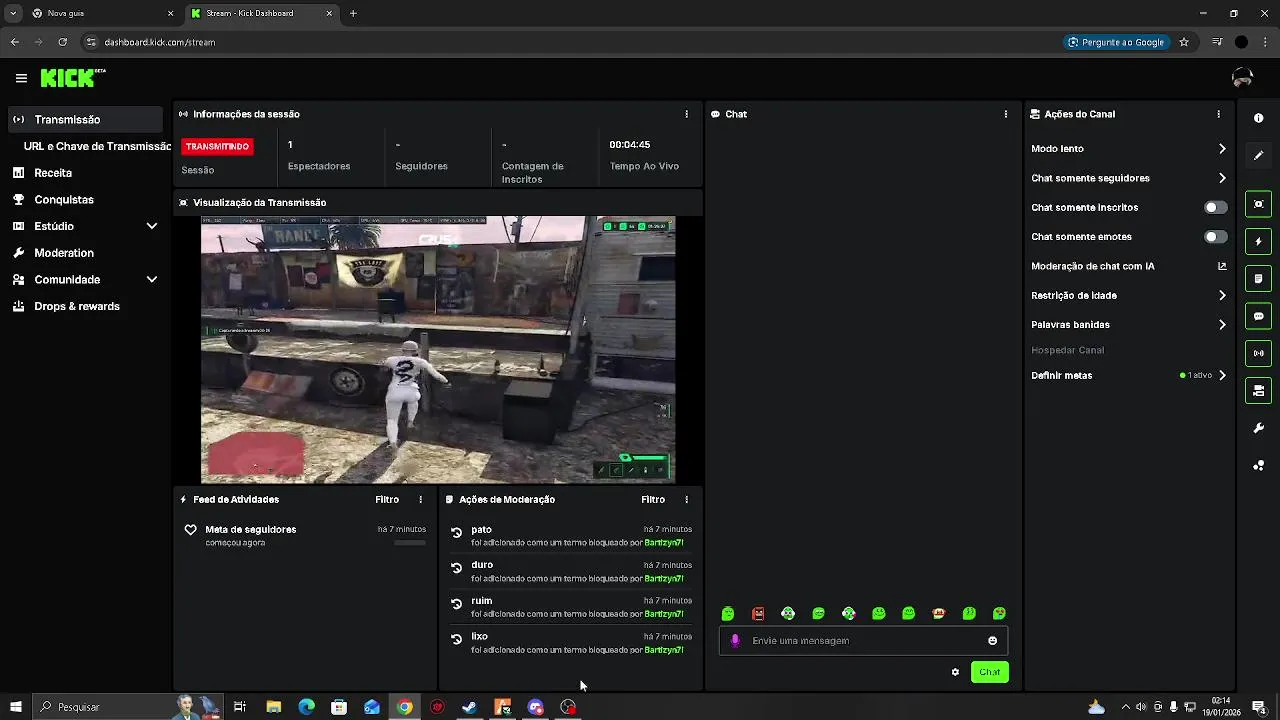Open URL e Chave de Transmissão
The image size is (1280, 720).
coord(97,146)
